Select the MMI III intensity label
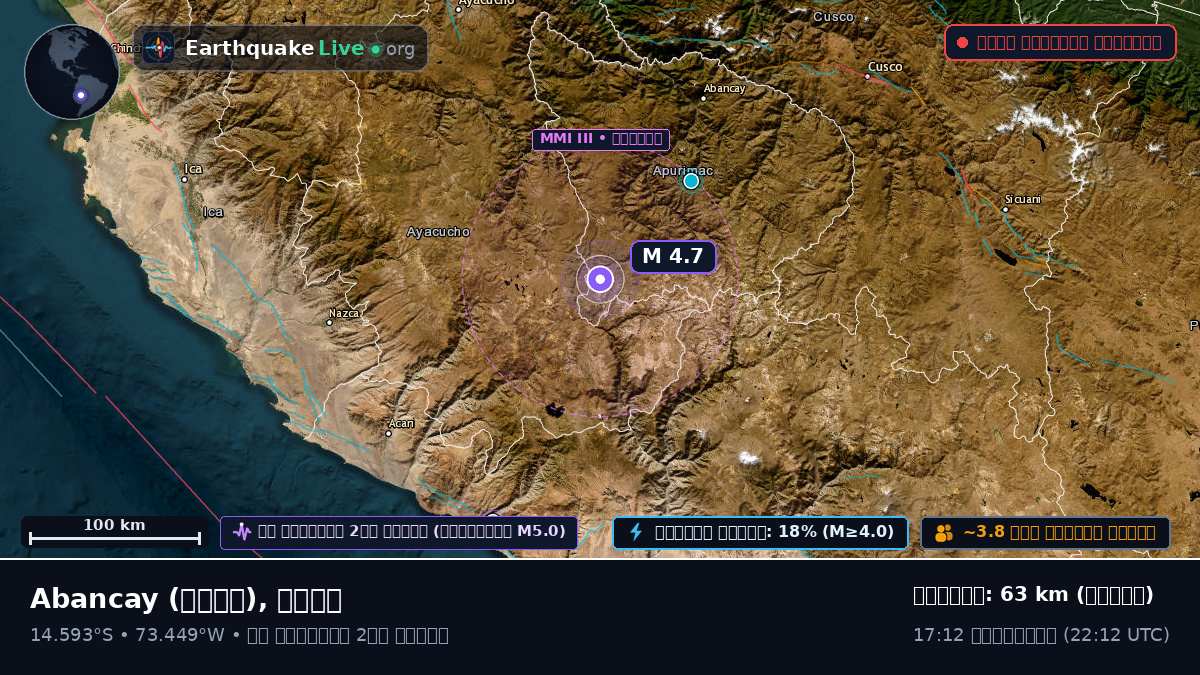Image resolution: width=1200 pixels, height=675 pixels. 601,139
